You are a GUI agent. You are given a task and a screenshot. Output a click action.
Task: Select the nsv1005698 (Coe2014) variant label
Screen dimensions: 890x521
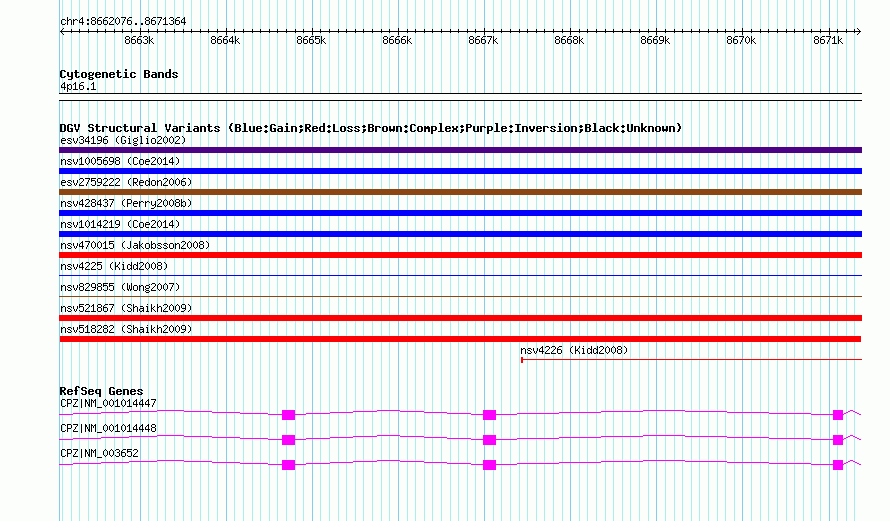(x=120, y=161)
